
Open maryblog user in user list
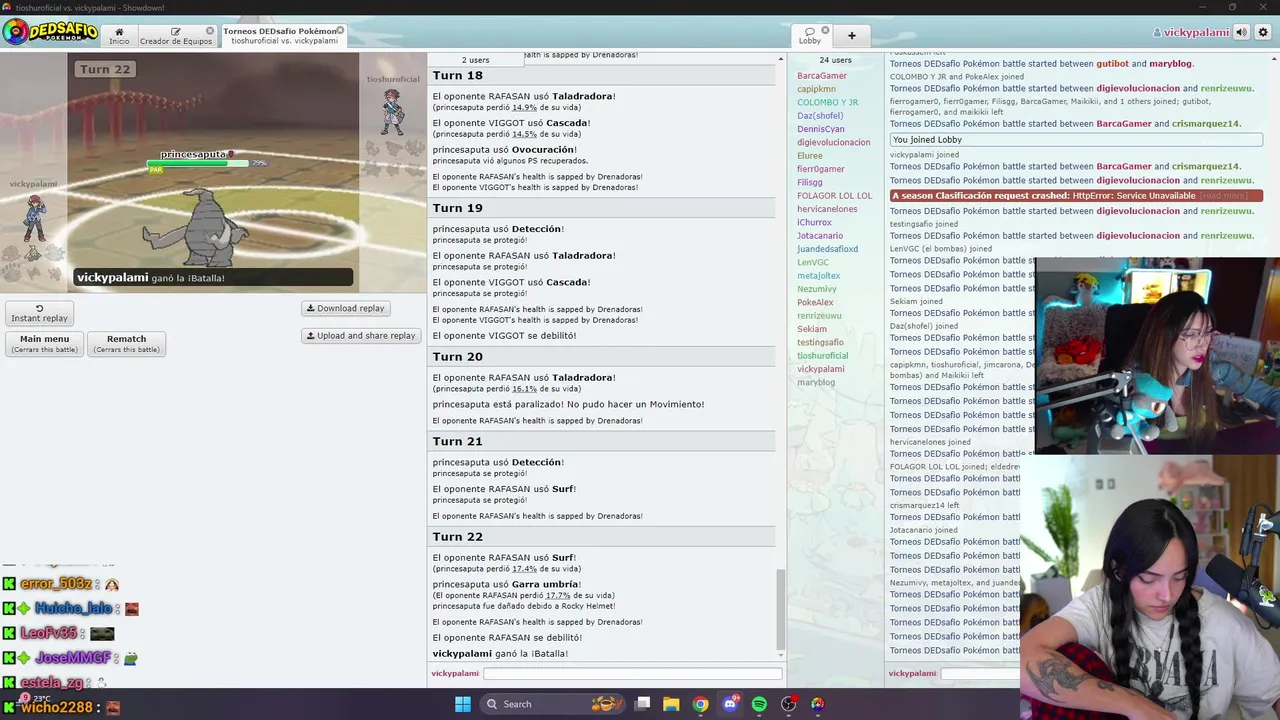click(x=816, y=382)
